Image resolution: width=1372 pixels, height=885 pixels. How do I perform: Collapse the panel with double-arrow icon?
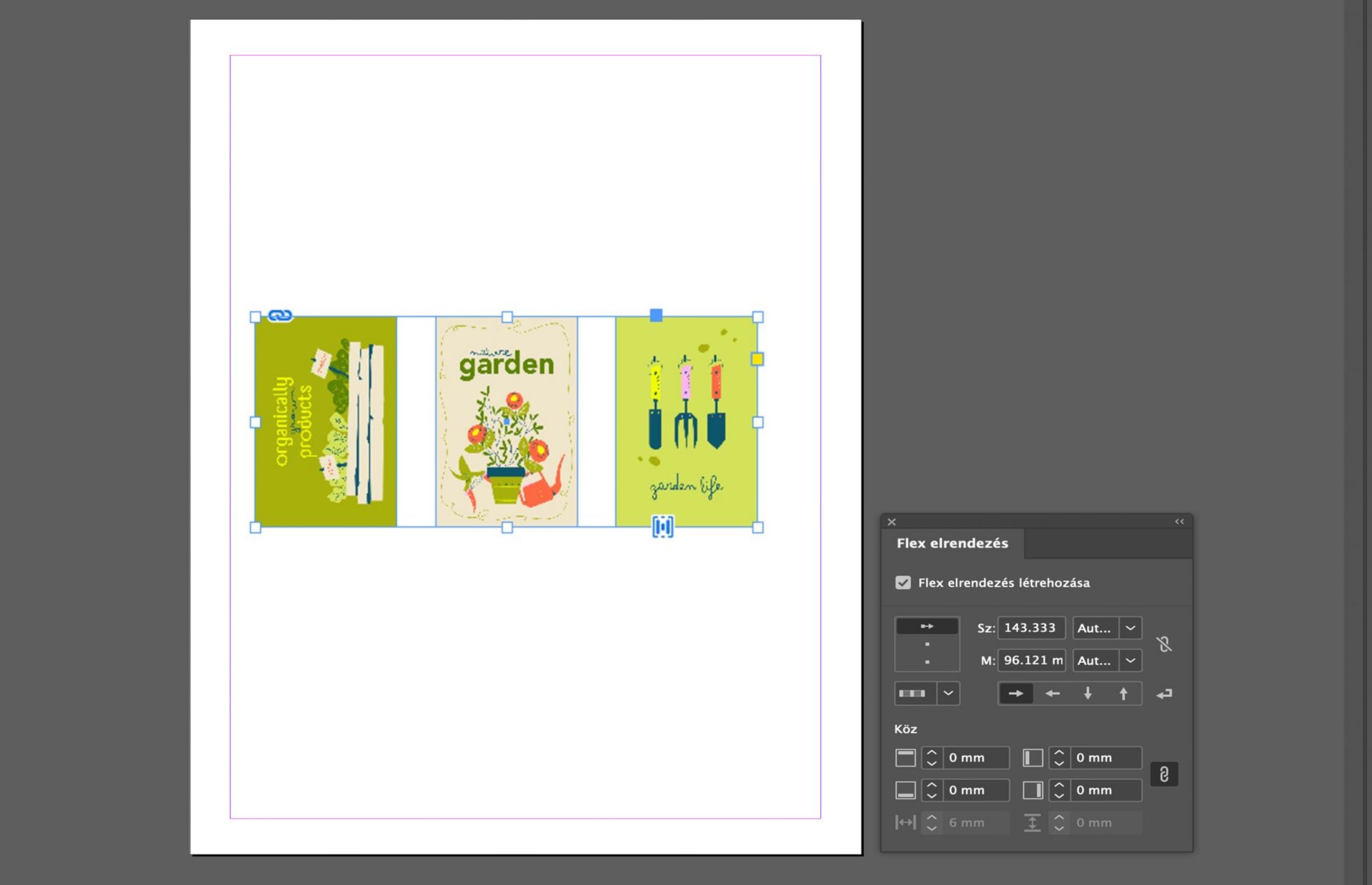[1180, 522]
